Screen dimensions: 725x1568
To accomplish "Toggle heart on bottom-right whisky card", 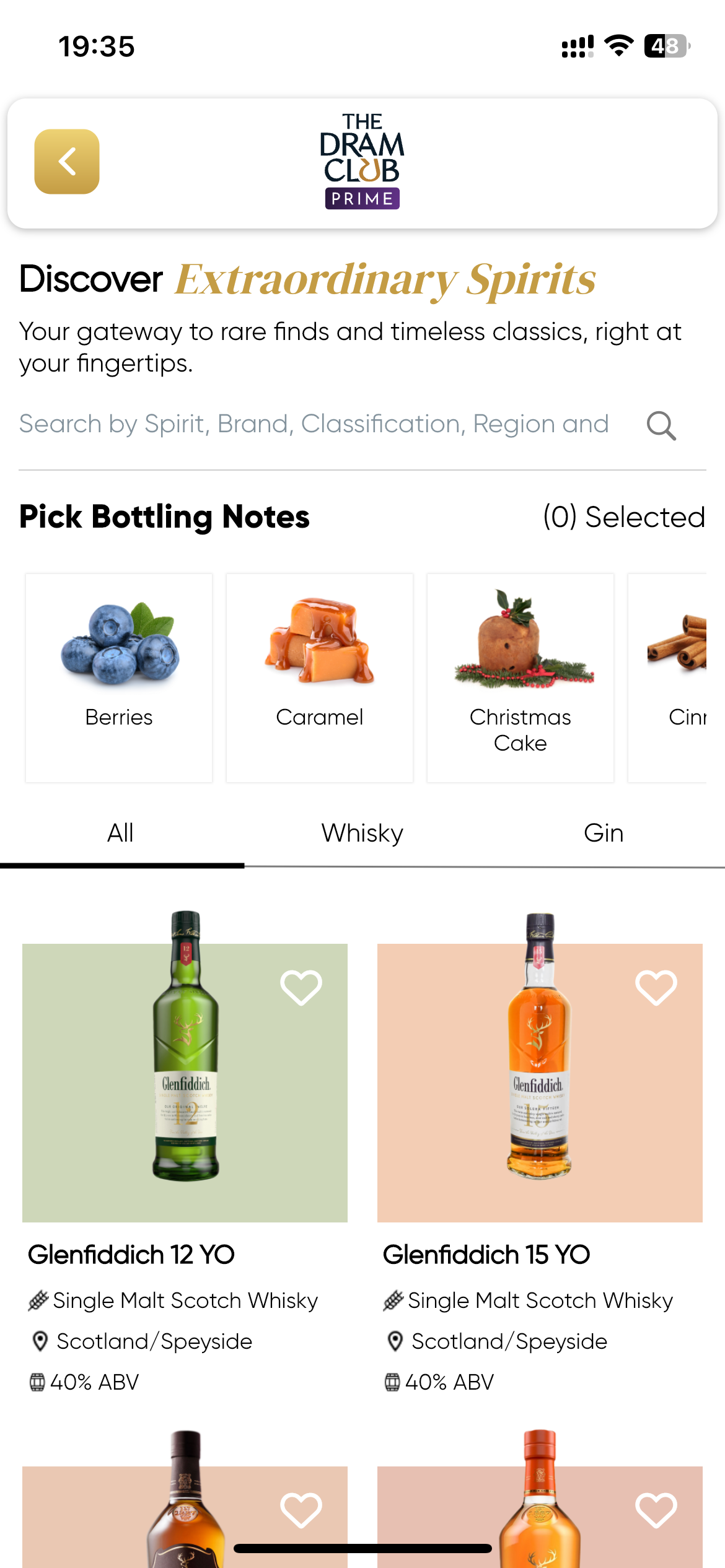I will [x=656, y=1510].
